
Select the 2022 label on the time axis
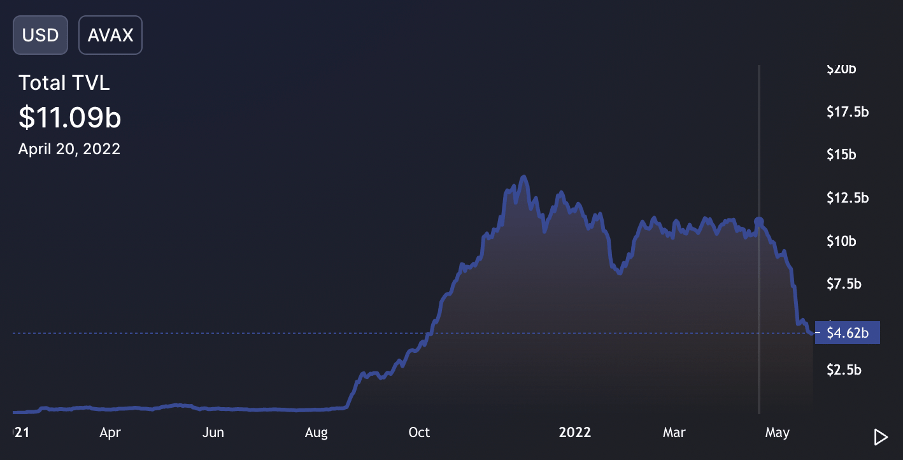575,433
